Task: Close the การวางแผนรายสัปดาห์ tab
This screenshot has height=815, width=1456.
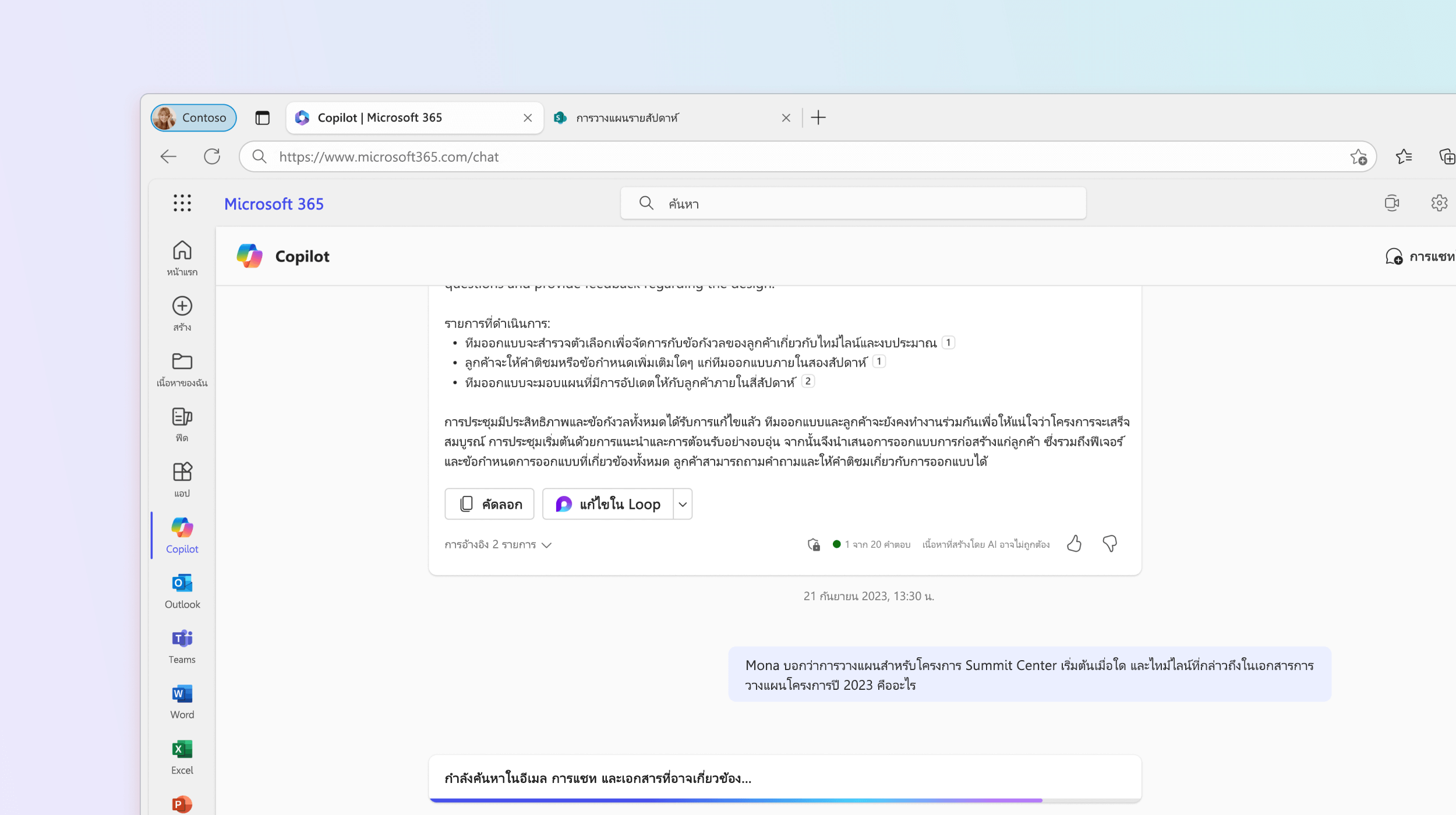Action: point(786,118)
